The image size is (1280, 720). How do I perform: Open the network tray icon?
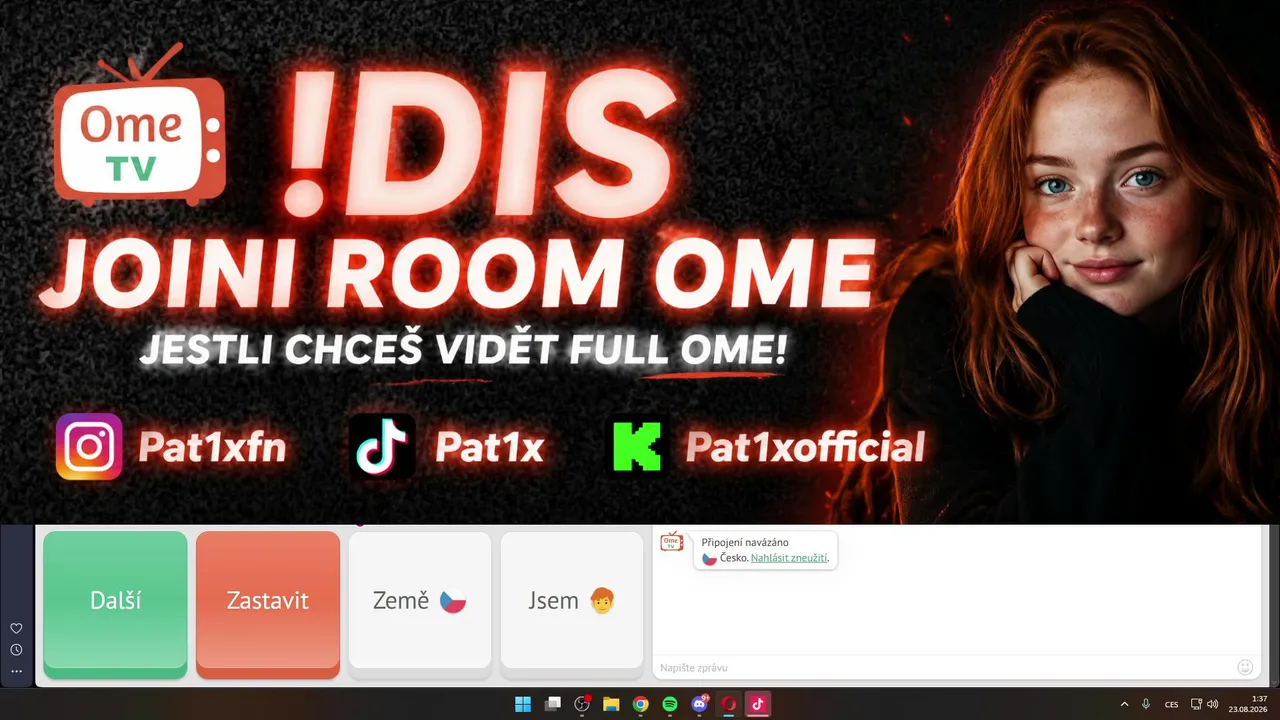click(x=1197, y=704)
